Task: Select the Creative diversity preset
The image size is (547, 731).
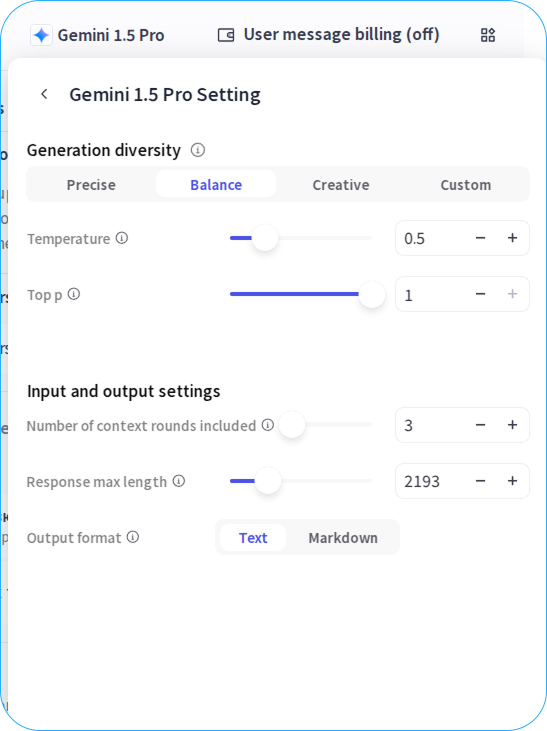Action: [341, 185]
